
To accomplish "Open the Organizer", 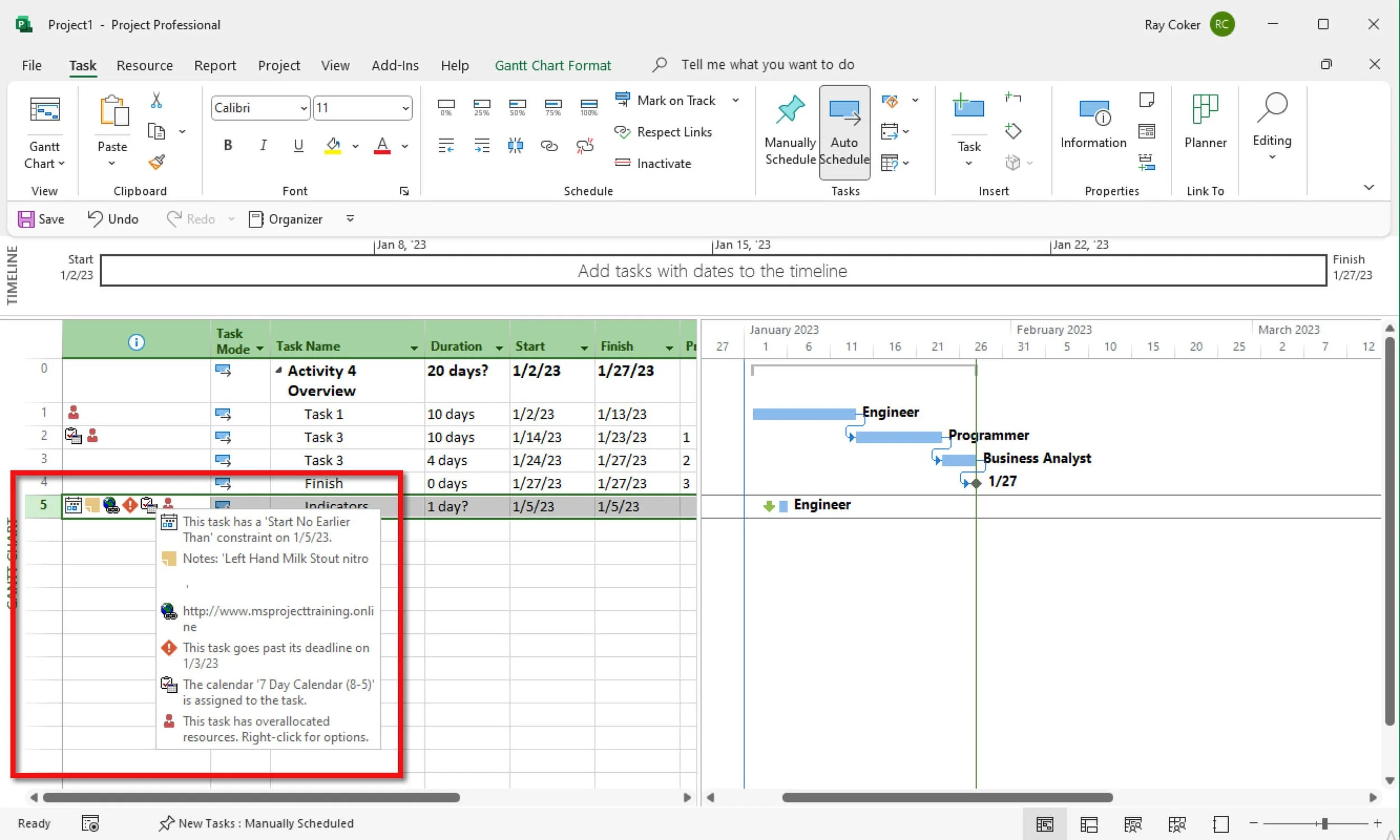I will 286,219.
